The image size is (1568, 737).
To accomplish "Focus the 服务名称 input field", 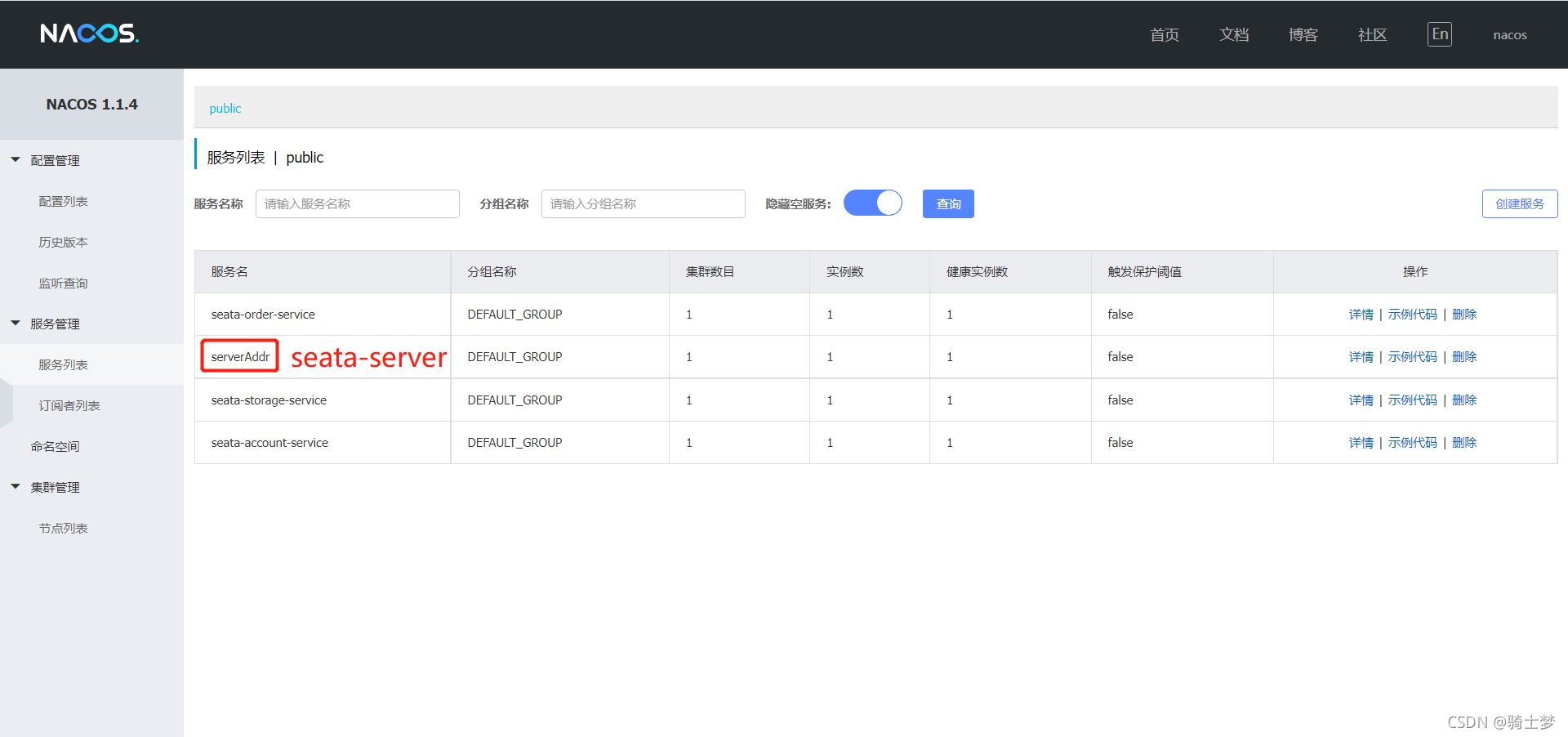I will 358,203.
